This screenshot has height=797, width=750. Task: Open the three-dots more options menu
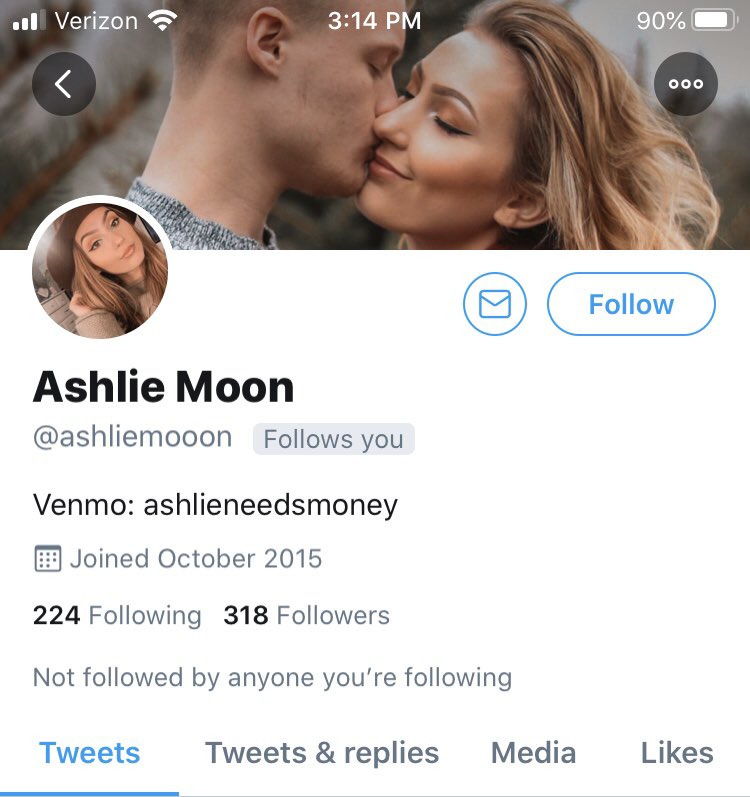[x=685, y=84]
